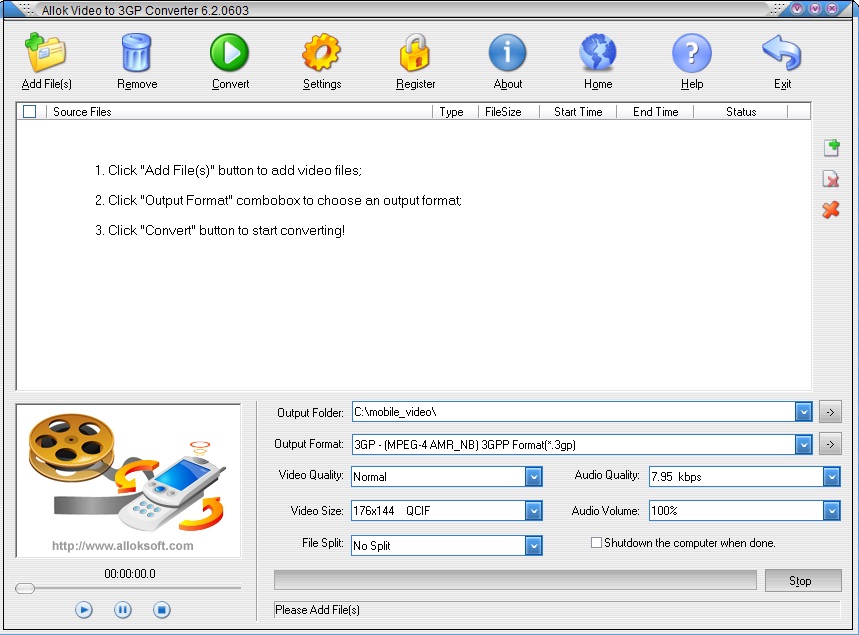Viewport: 859px width, 635px height.
Task: Sort by the Type column header
Action: [455, 112]
